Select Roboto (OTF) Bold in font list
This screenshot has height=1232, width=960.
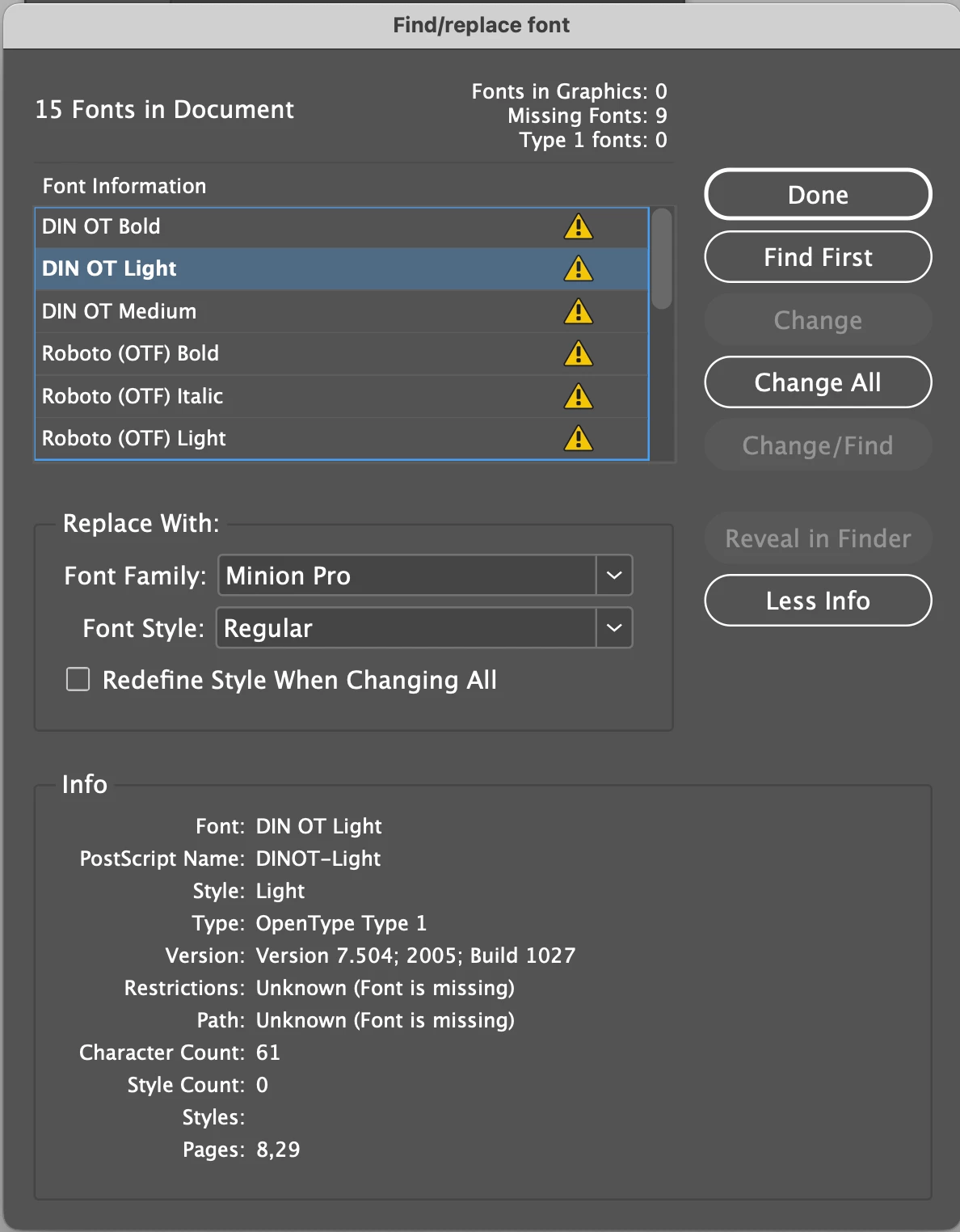tap(342, 354)
